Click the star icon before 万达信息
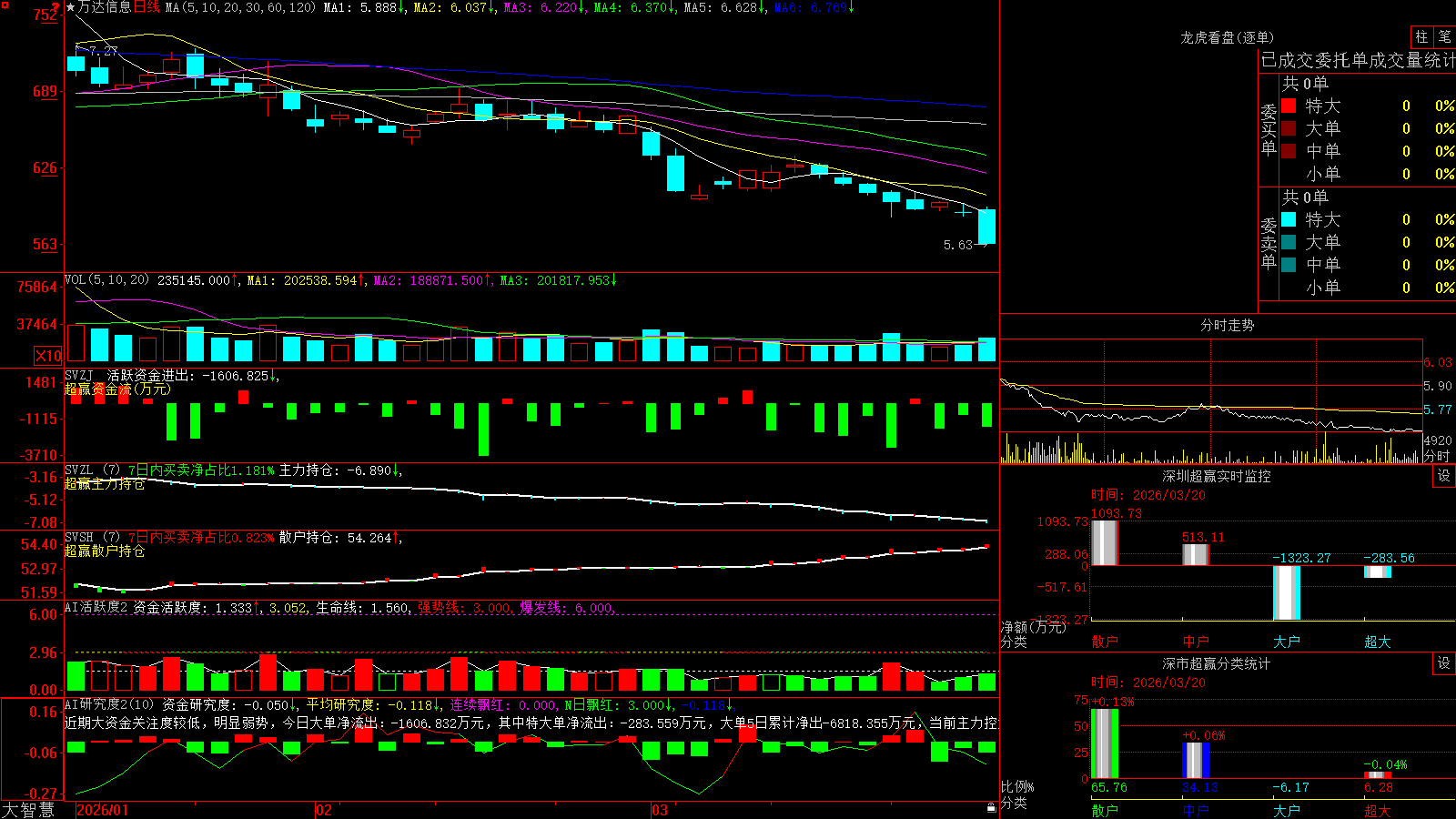This screenshot has width=1456, height=819. click(x=70, y=7)
